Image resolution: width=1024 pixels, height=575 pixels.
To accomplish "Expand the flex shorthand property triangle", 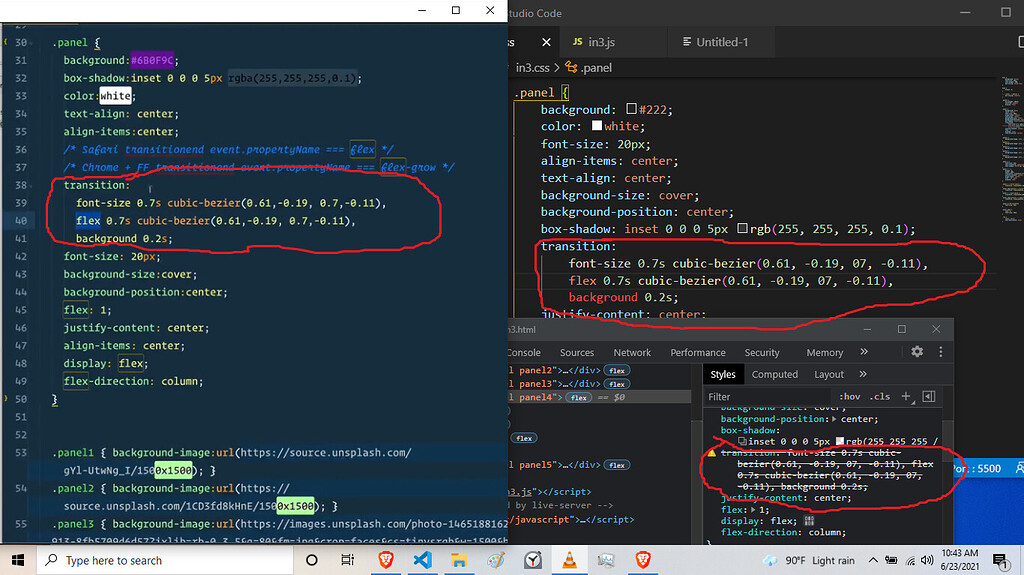I will coord(752,509).
